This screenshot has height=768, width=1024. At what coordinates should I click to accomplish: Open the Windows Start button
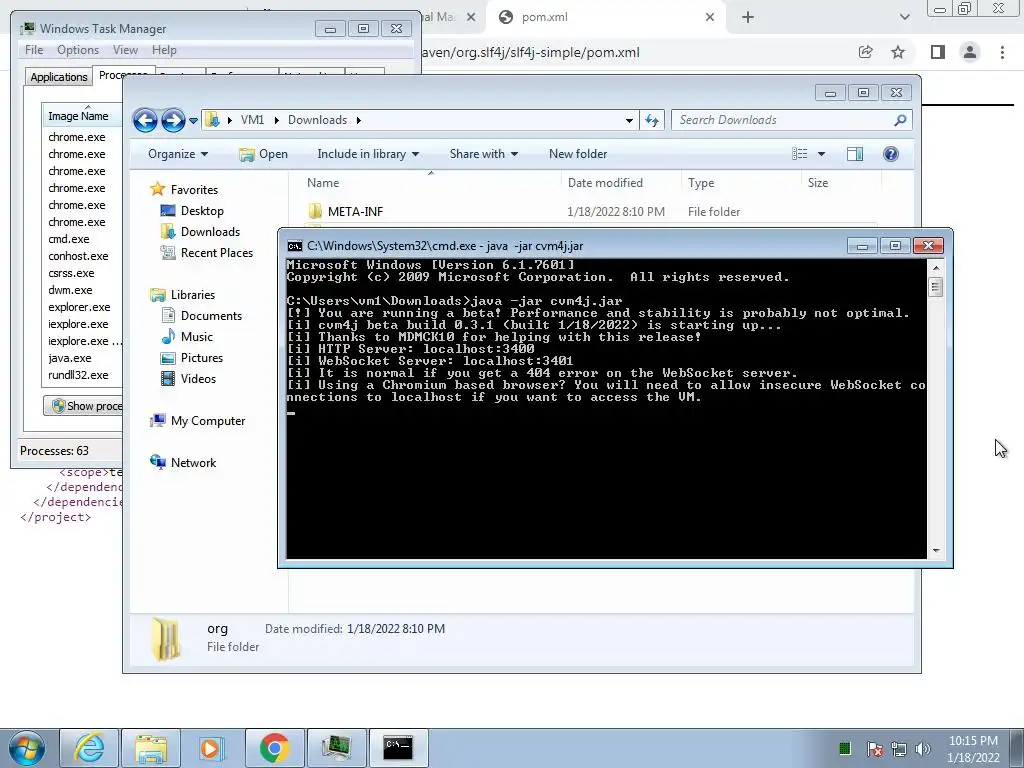(x=27, y=748)
